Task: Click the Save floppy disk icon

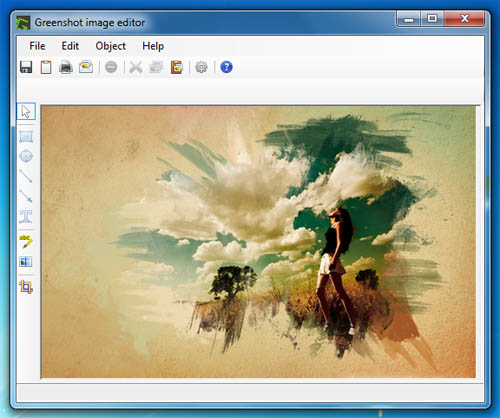Action: click(x=26, y=67)
